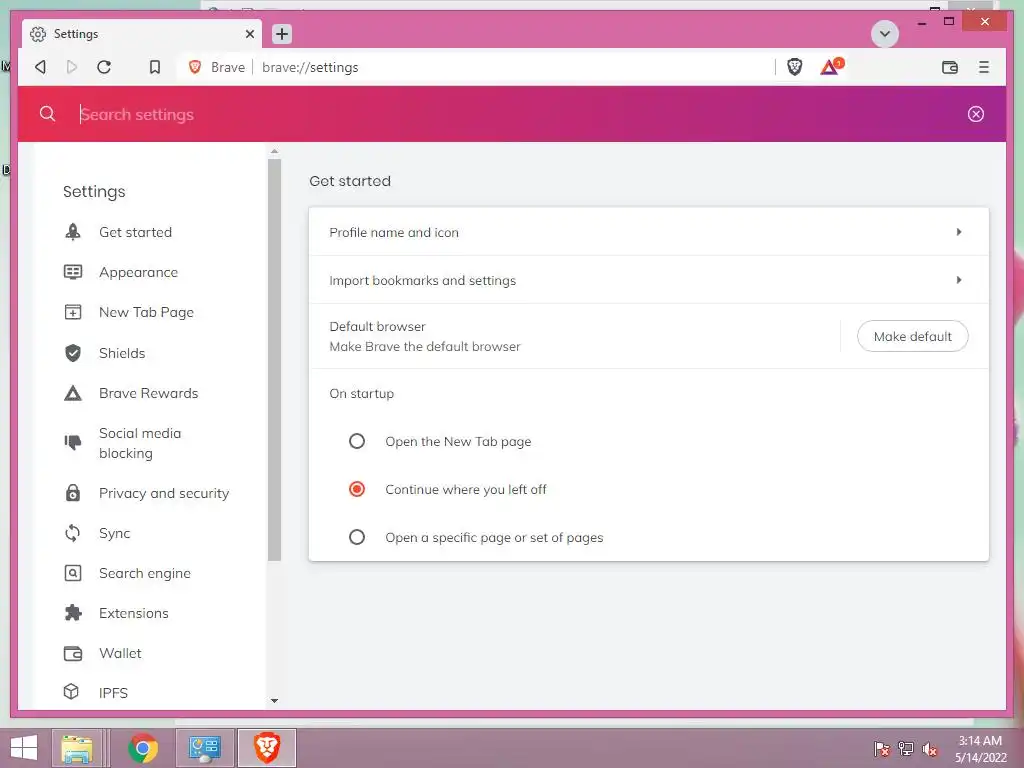Viewport: 1024px width, 768px height.
Task: Open the Appearance settings section
Action: click(x=138, y=272)
